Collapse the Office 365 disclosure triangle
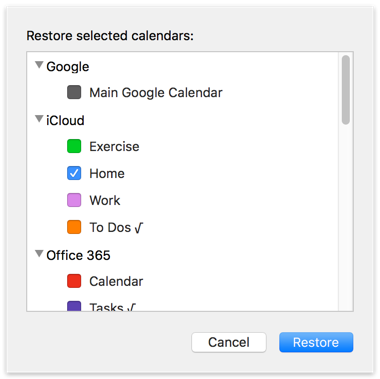Viewport: 380px width, 379px height. click(39, 254)
